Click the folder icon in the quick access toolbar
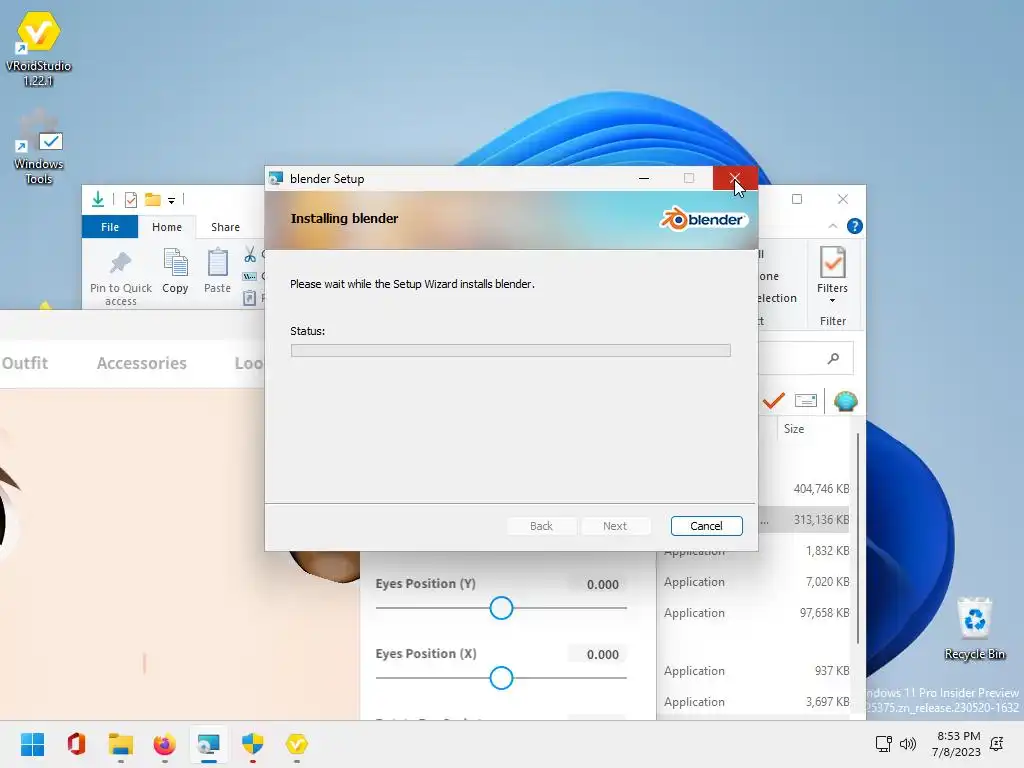This screenshot has width=1024, height=768. point(153,199)
